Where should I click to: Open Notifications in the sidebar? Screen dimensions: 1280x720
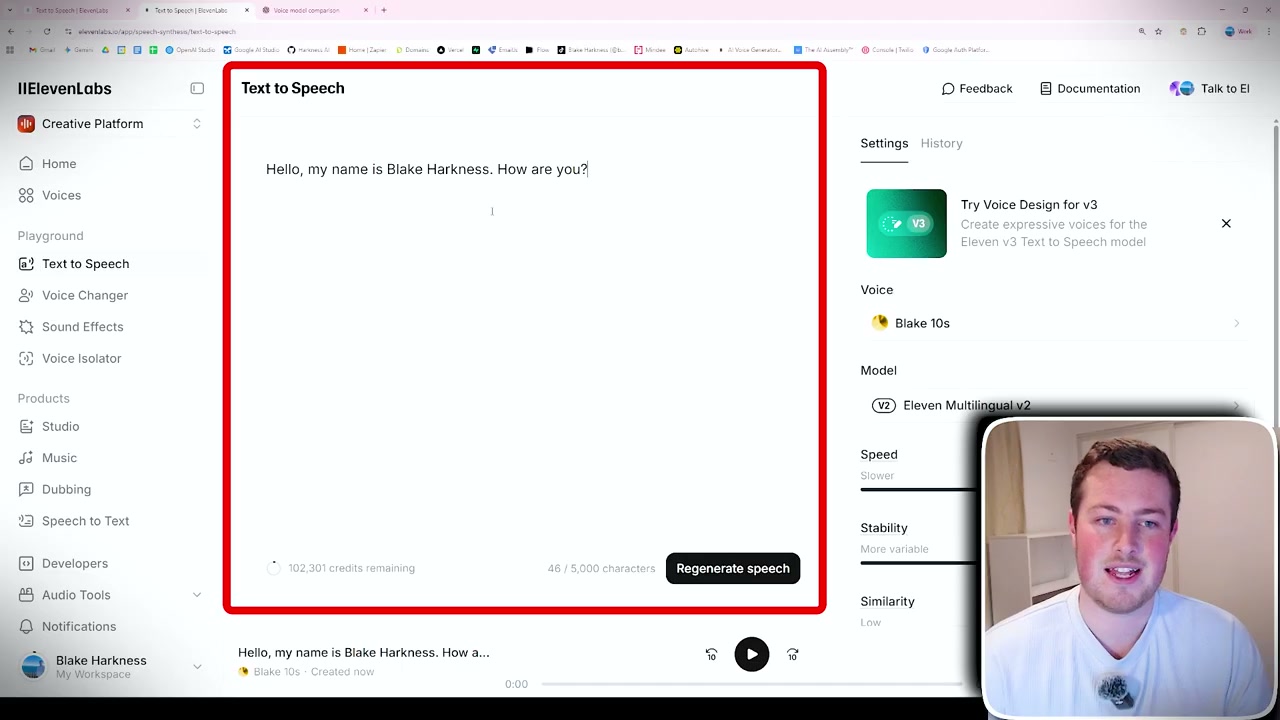point(78,626)
